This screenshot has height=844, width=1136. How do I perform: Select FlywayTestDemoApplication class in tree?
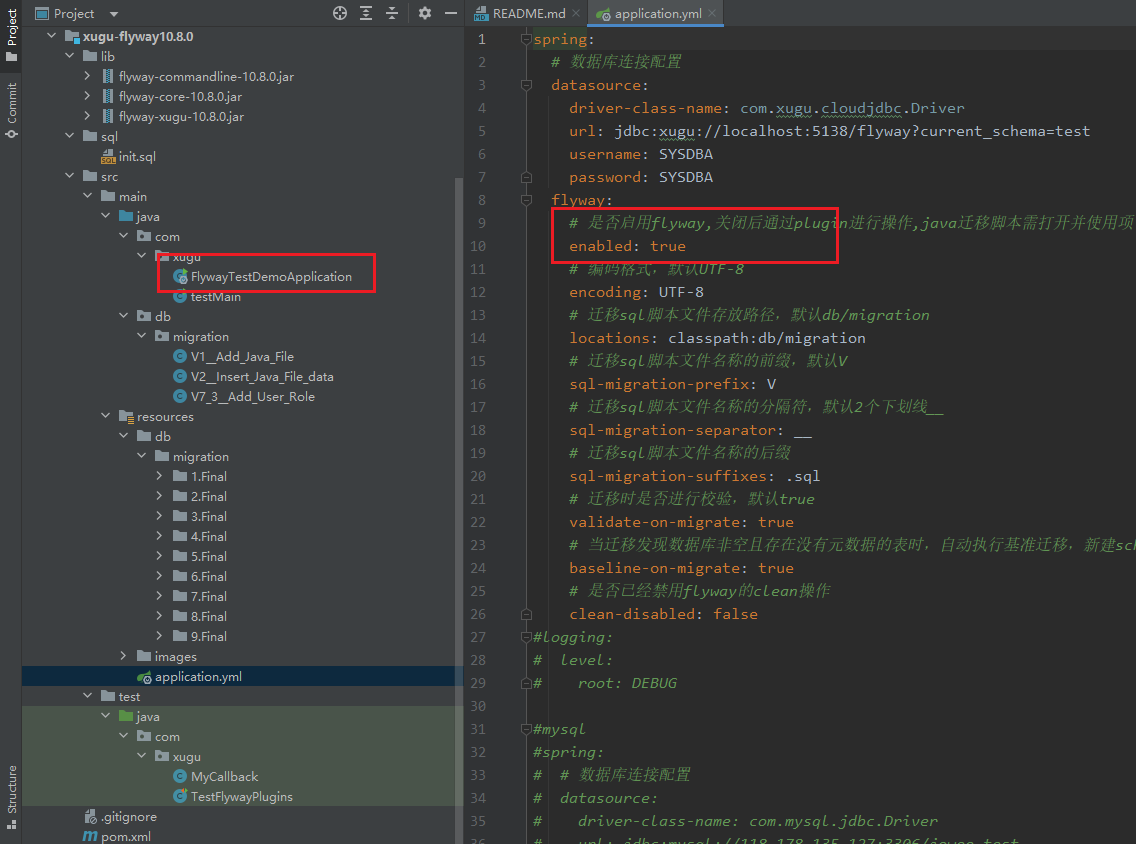270,277
